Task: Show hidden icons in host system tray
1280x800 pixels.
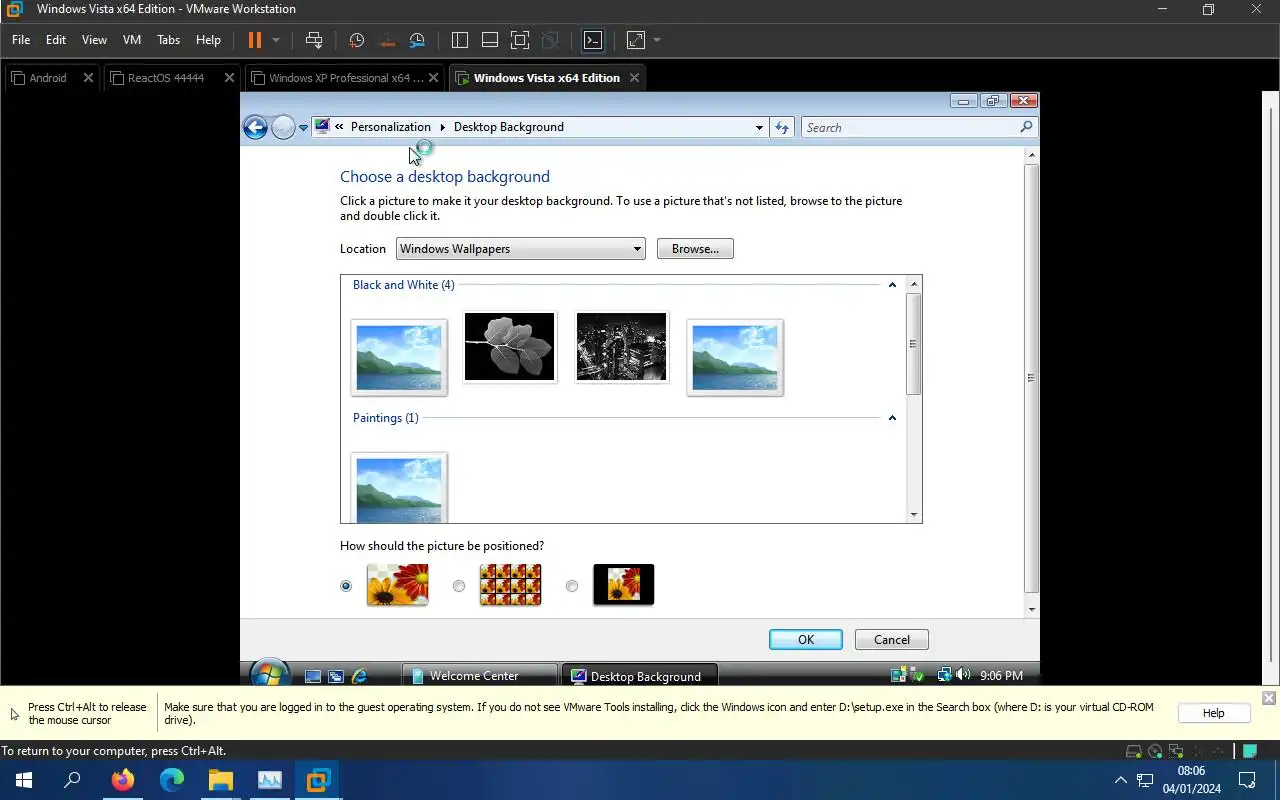Action: 1120,780
